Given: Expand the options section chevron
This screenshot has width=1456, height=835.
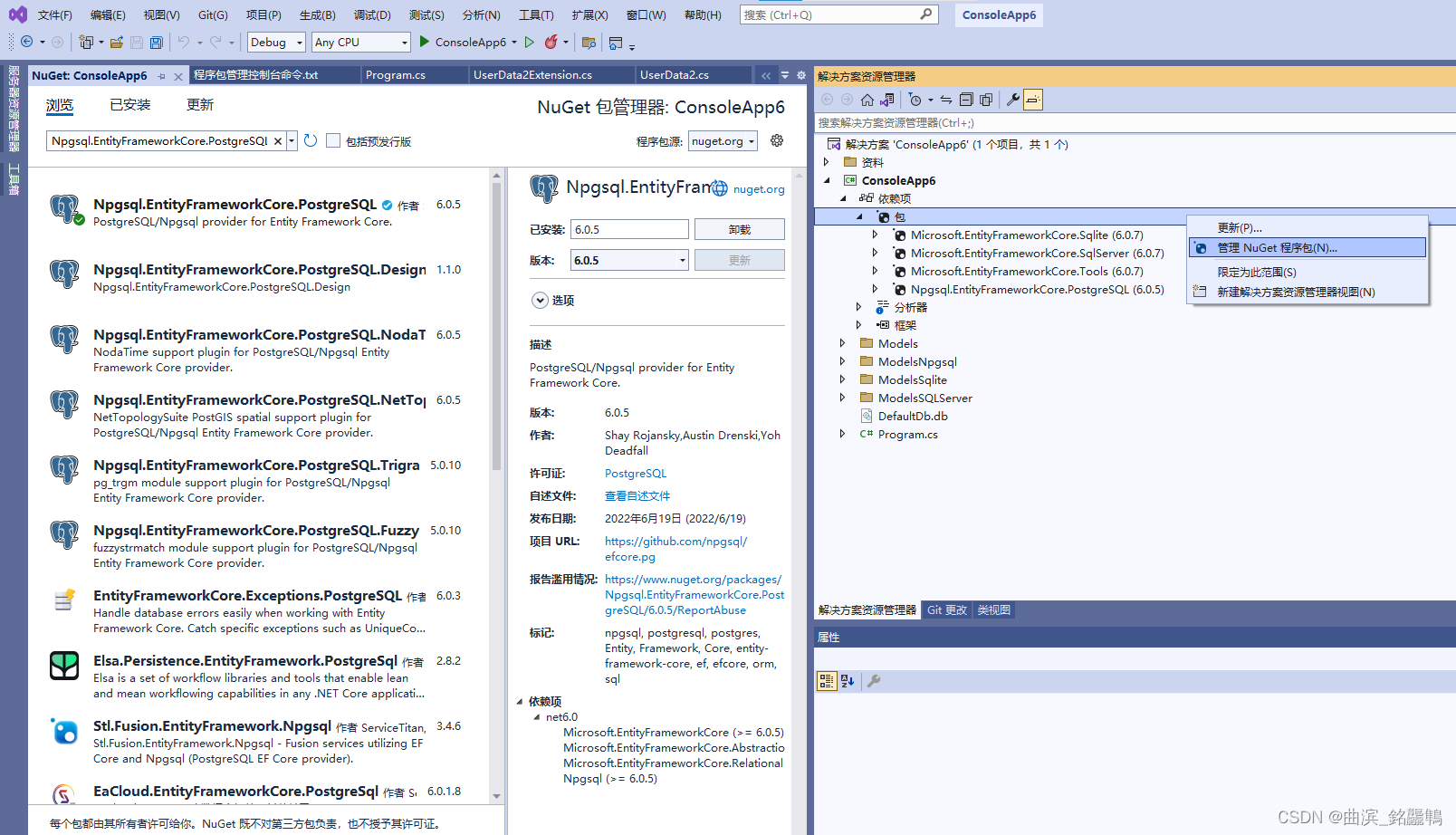Looking at the screenshot, I should coord(540,300).
